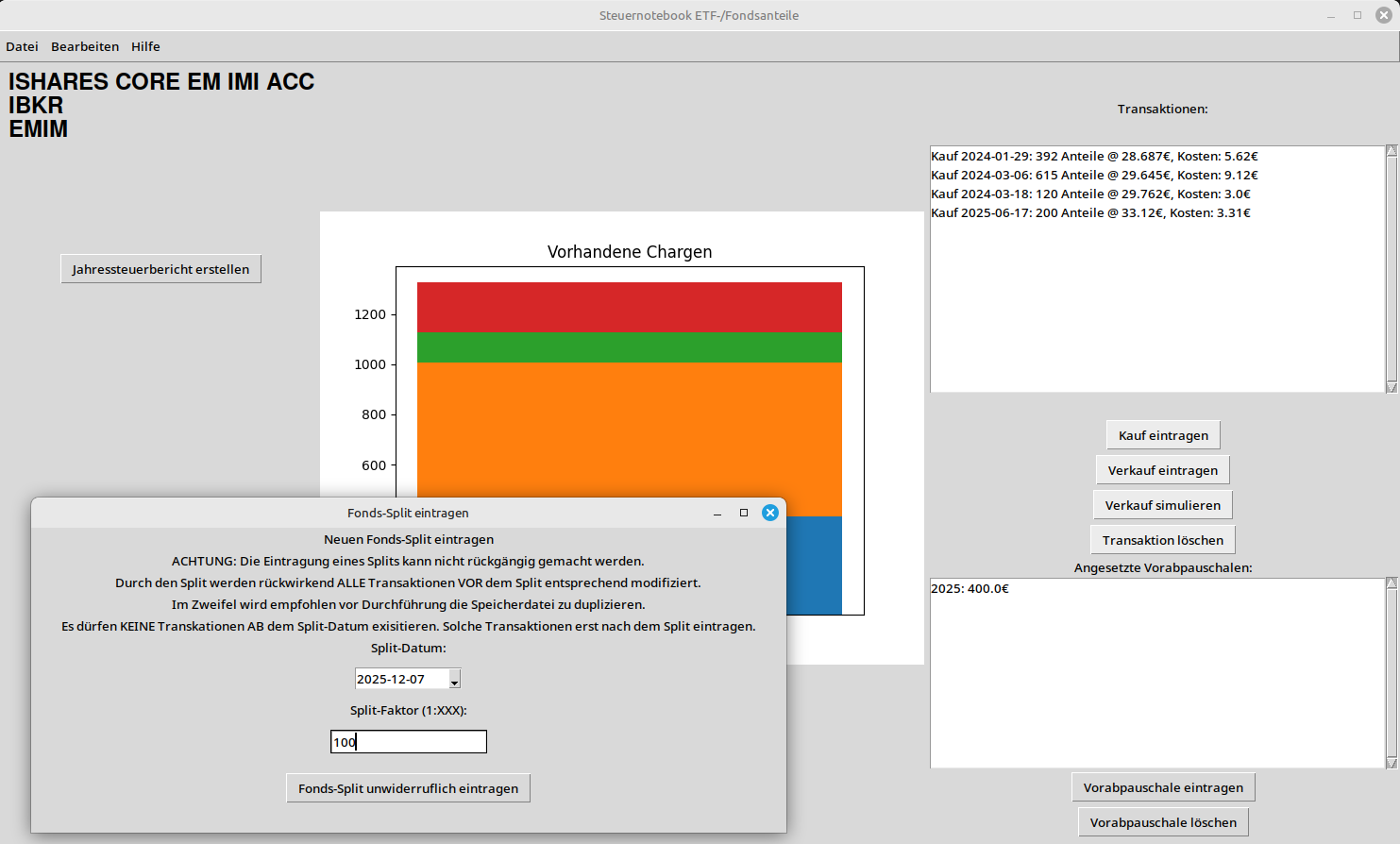The width and height of the screenshot is (1400, 844).
Task: Click the Split-Faktor input field
Action: [x=409, y=742]
